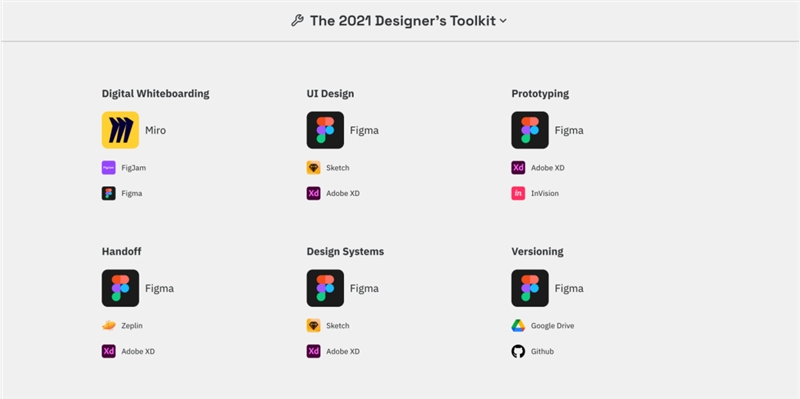Click the Sketch icon under Design Systems
The height and width of the screenshot is (399, 800).
313,326
